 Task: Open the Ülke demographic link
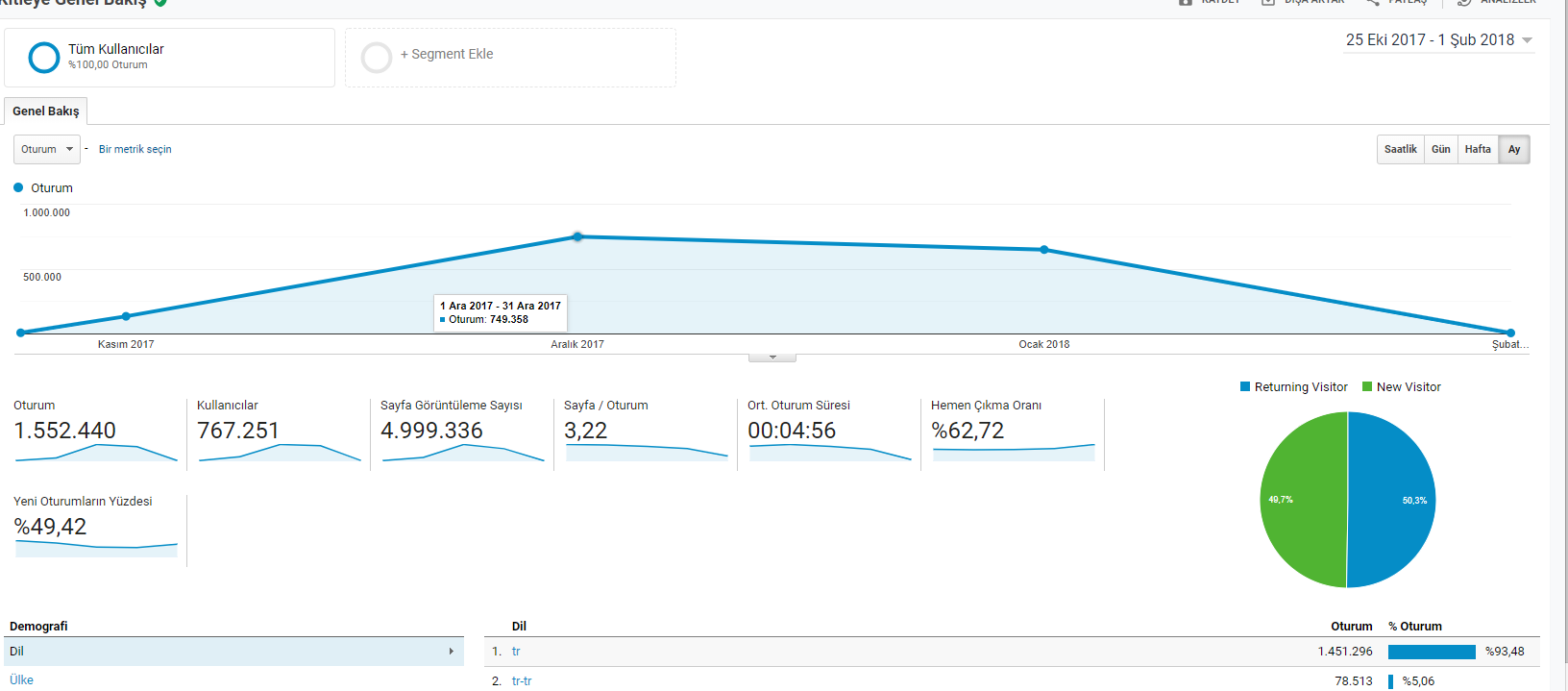[21, 679]
